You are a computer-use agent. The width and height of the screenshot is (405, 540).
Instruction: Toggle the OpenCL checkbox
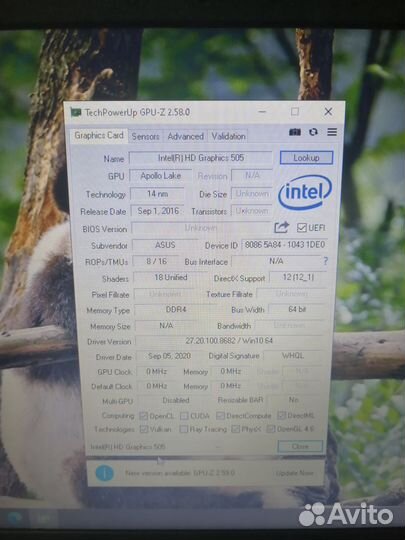pos(143,416)
